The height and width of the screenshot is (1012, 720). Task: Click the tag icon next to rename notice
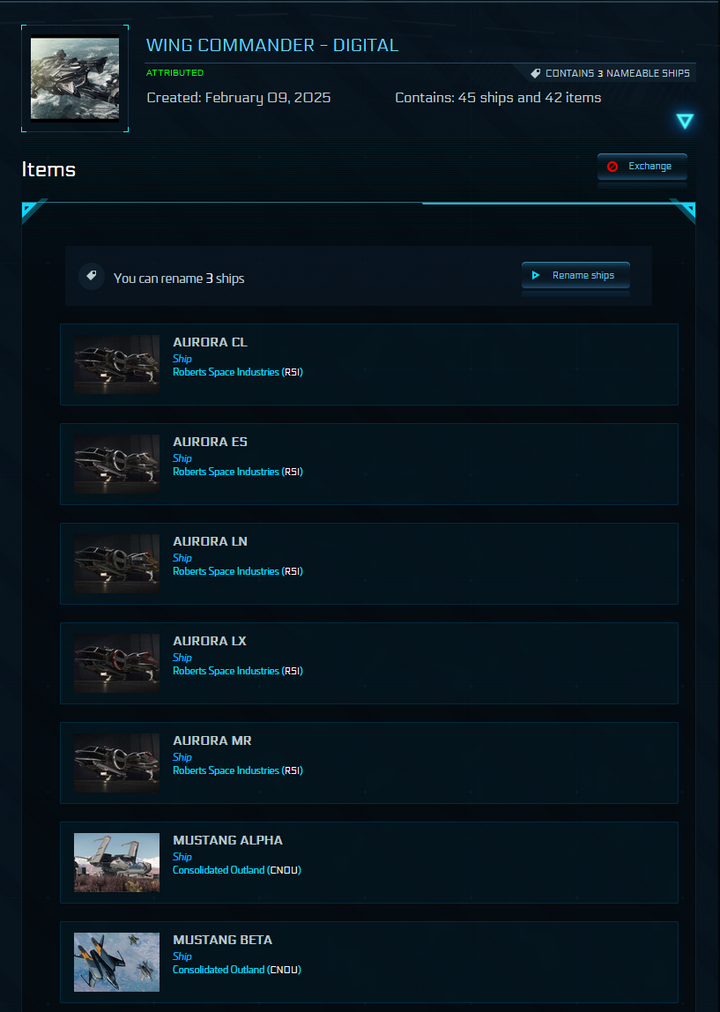click(x=92, y=276)
